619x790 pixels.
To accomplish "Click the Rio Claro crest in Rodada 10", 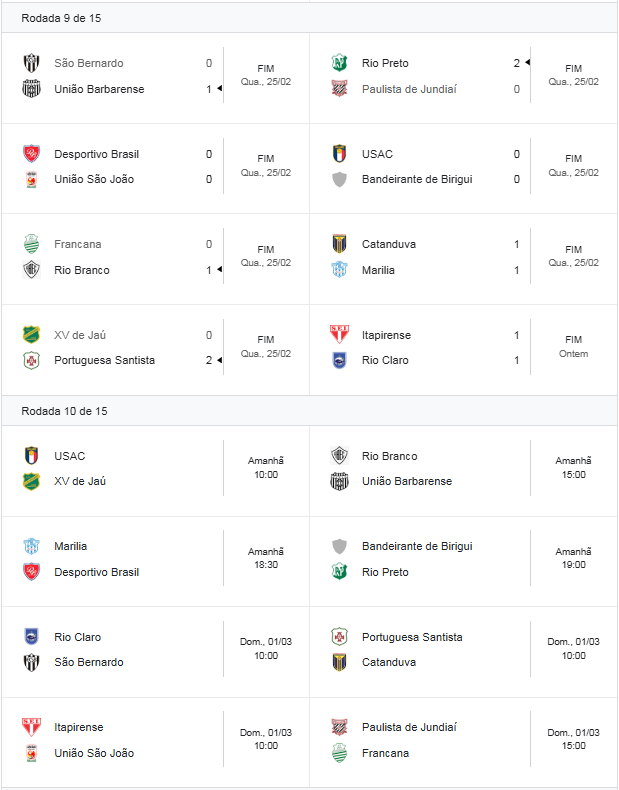I will [x=30, y=637].
